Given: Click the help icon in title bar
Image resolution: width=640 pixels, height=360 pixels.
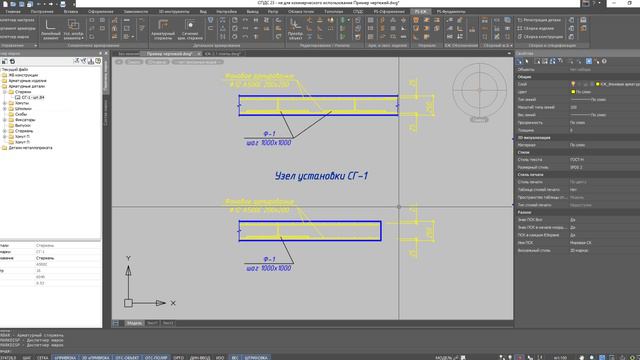Looking at the screenshot, I should click(594, 3).
